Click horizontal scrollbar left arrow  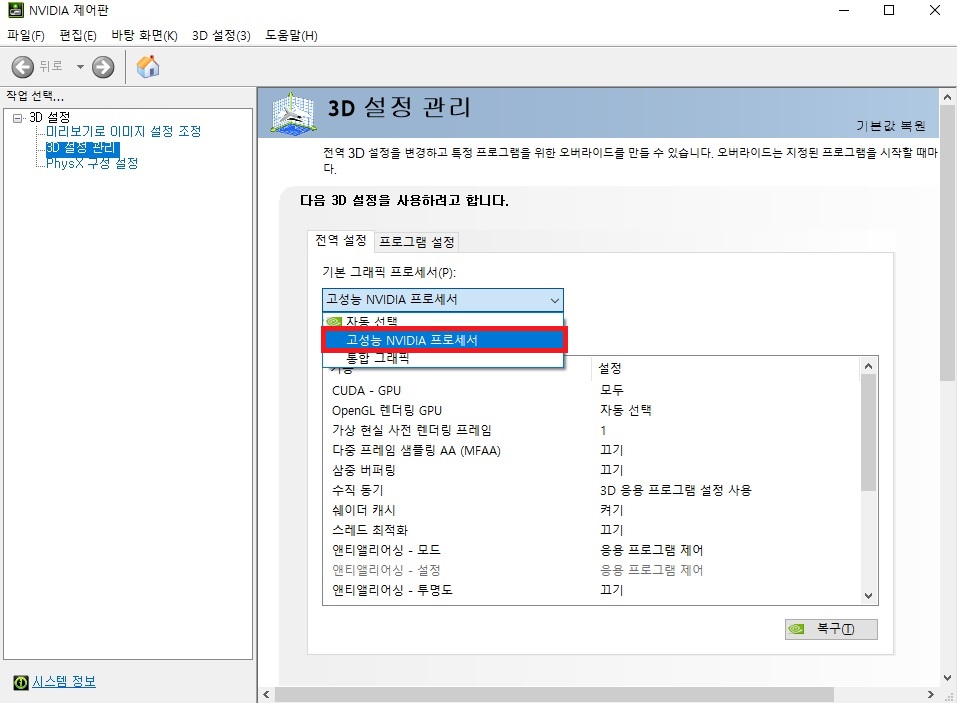coord(266,694)
